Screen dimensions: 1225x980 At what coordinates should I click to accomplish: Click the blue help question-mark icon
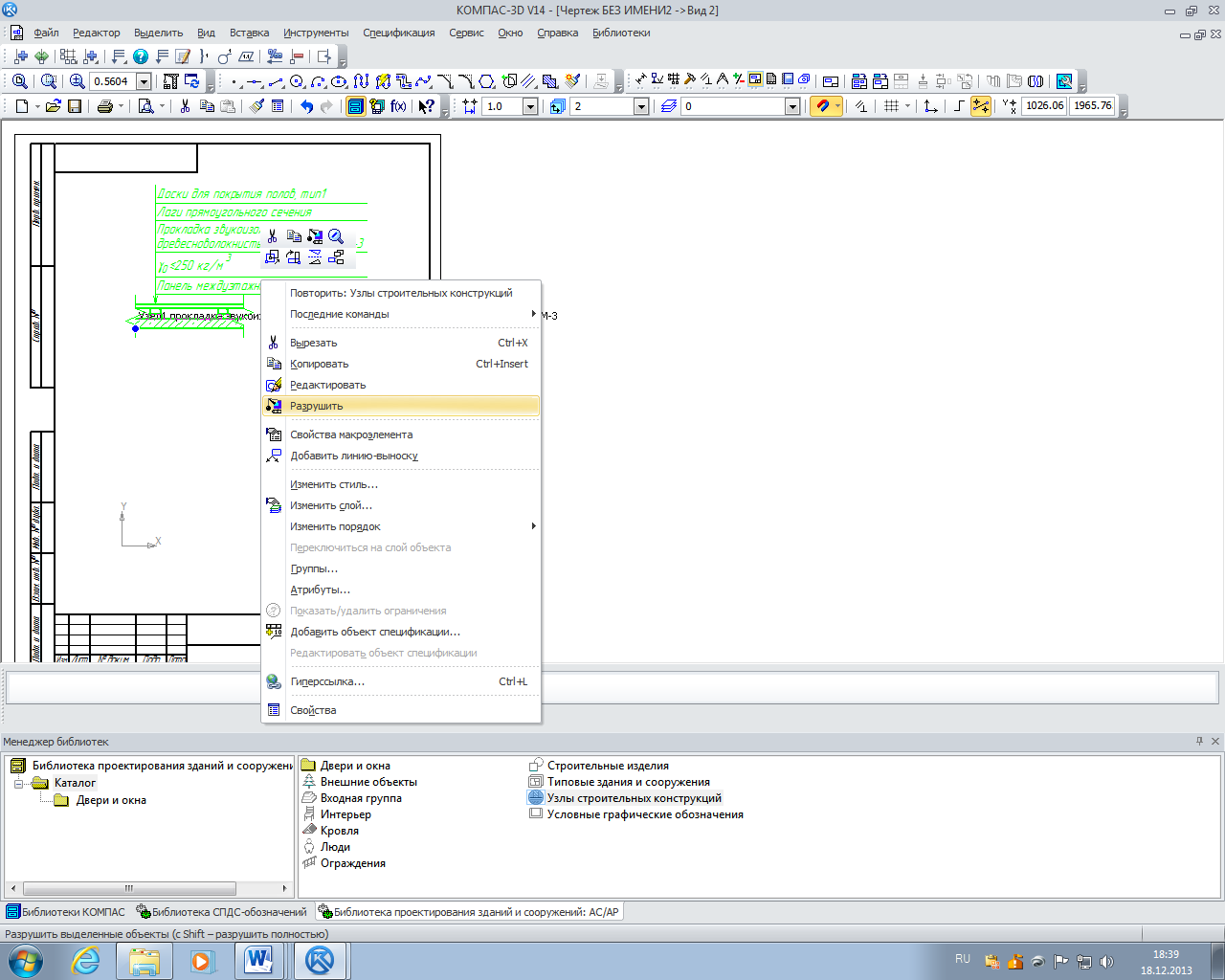point(141,56)
